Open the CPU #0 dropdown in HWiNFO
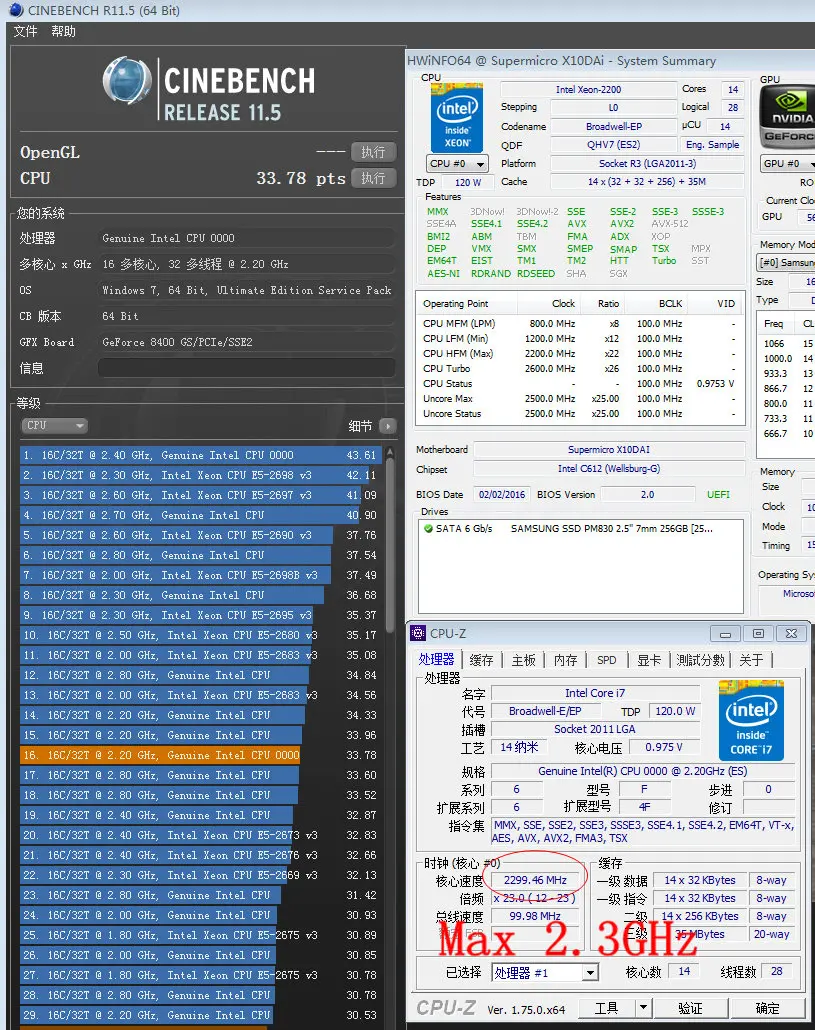Screen dimensions: 815x1030 point(457,164)
